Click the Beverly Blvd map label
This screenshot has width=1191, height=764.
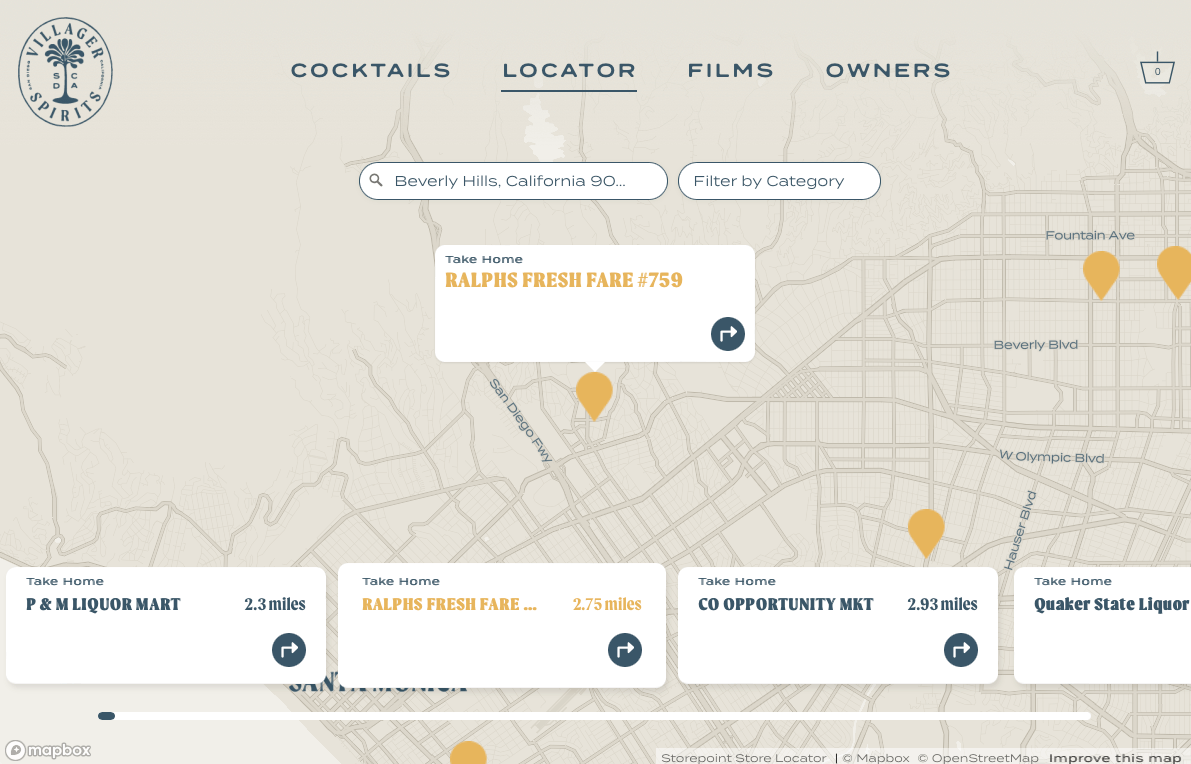point(1035,345)
